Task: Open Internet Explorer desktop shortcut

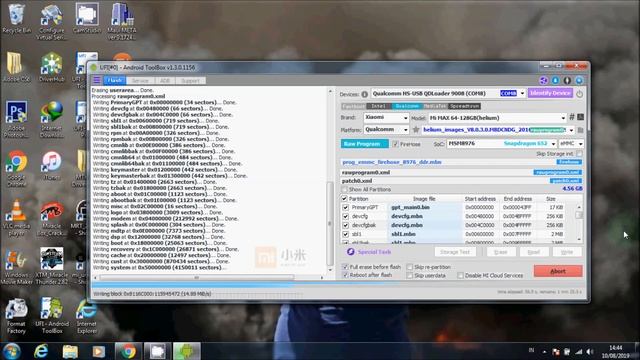Action: point(87,316)
